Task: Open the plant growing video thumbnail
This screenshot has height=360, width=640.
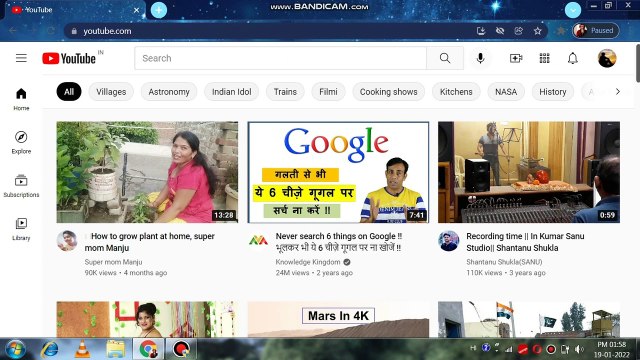Action: coord(147,172)
